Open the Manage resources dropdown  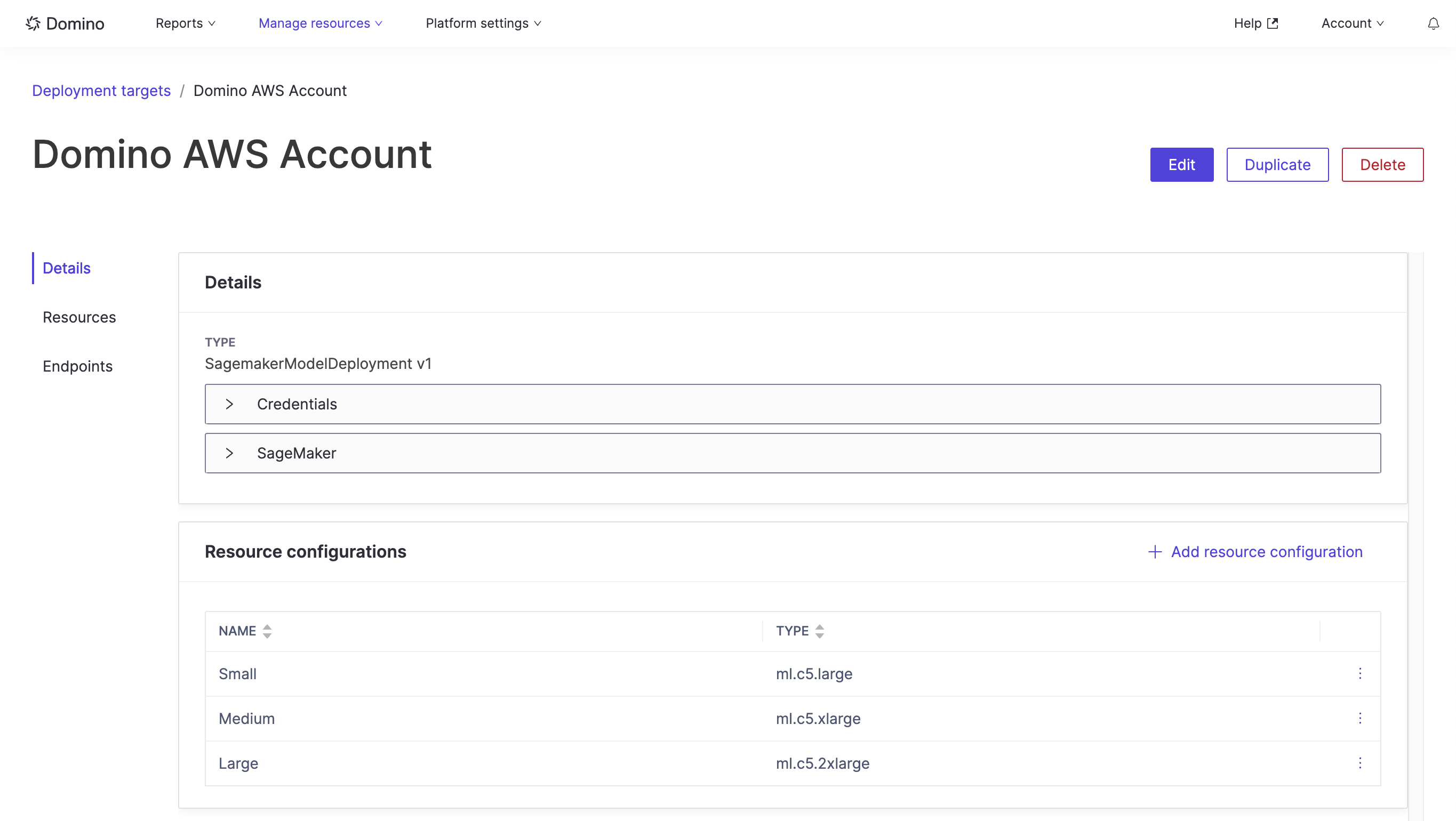coord(321,23)
